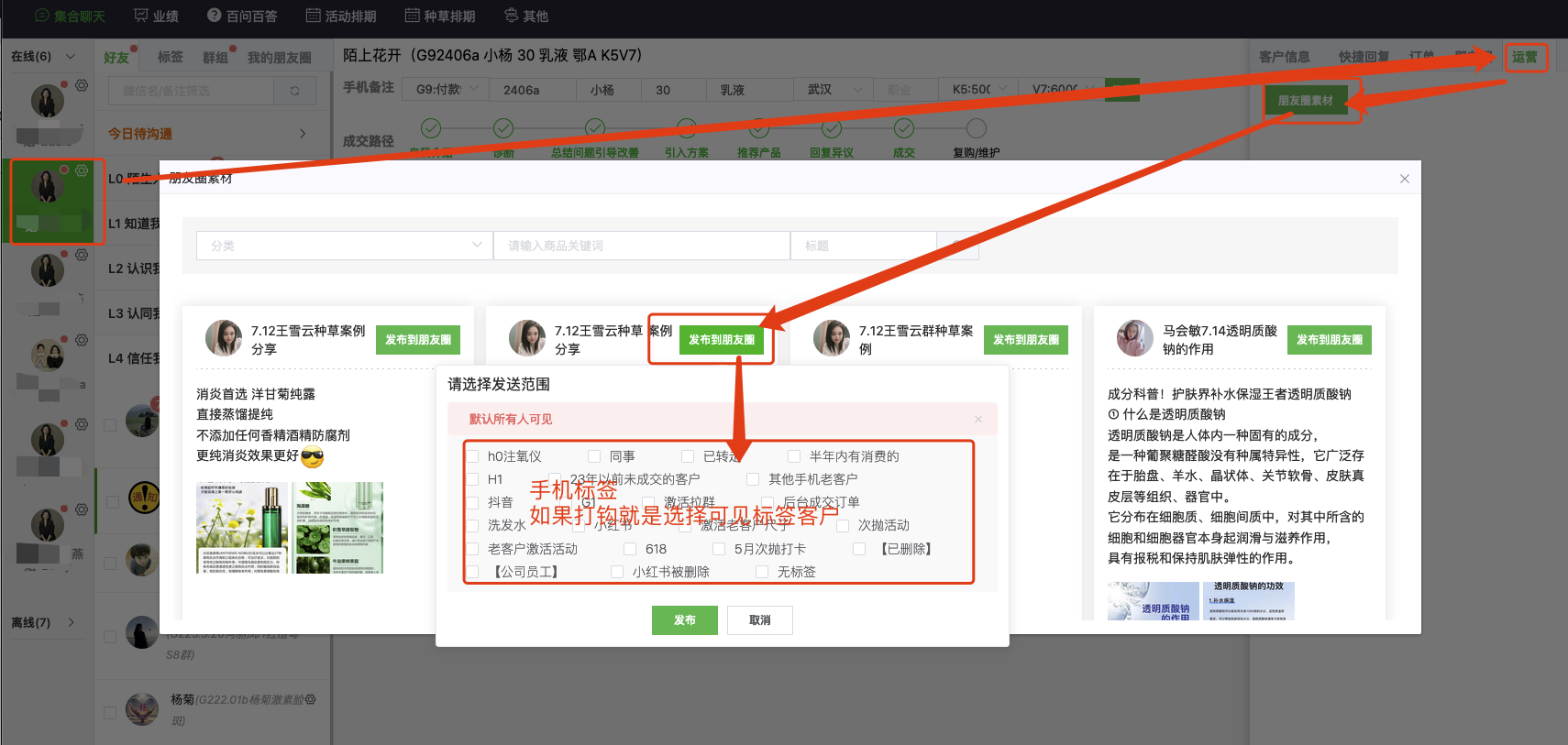
Task: Switch to the 运营 tab
Action: (x=1525, y=57)
